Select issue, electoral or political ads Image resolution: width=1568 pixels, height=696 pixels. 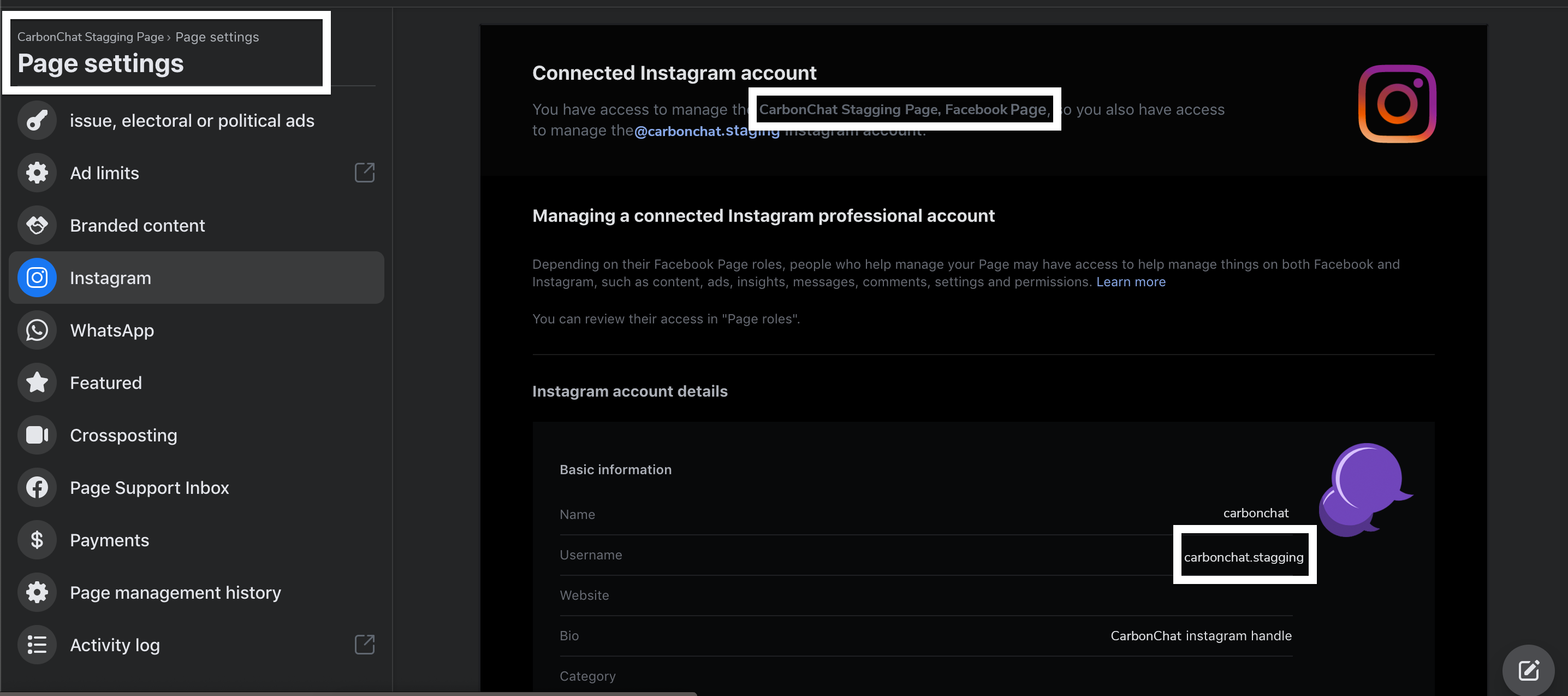[x=192, y=121]
